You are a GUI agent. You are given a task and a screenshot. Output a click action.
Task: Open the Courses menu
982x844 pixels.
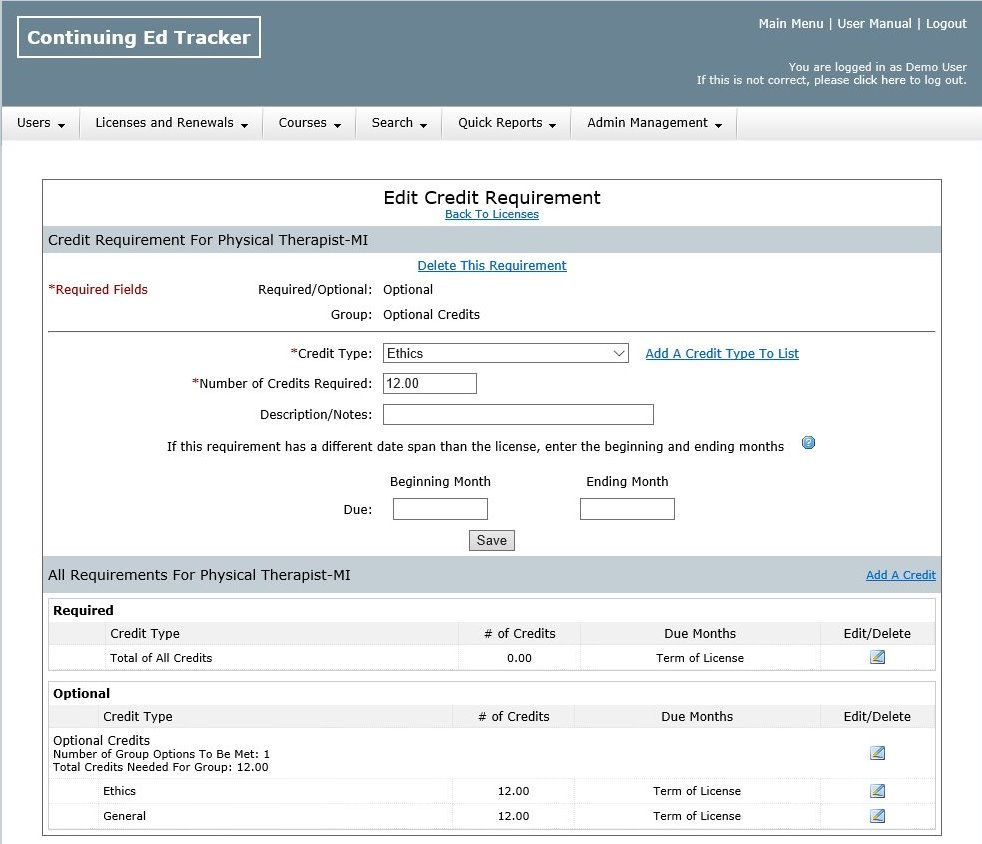point(309,123)
